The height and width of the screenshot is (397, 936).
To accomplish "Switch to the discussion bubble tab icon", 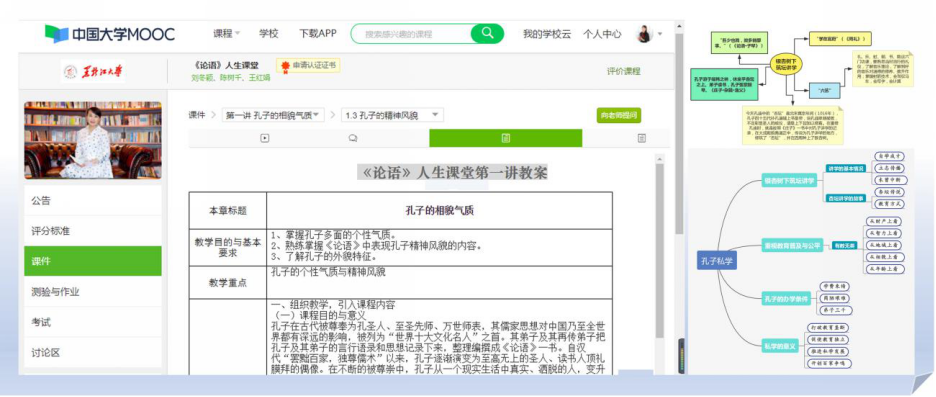I will pyautogui.click(x=353, y=139).
